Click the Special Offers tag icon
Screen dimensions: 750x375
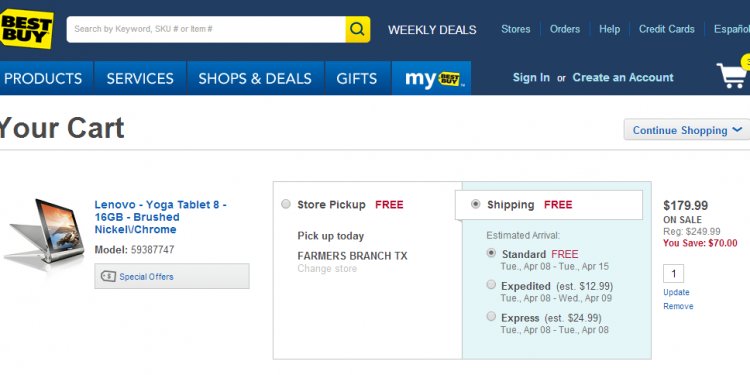coord(109,276)
